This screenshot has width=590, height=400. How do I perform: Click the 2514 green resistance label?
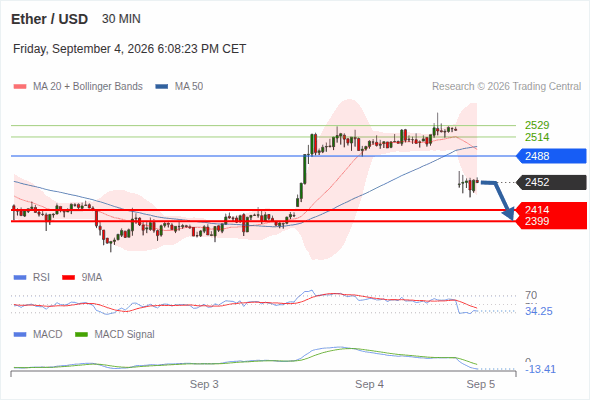(x=537, y=137)
